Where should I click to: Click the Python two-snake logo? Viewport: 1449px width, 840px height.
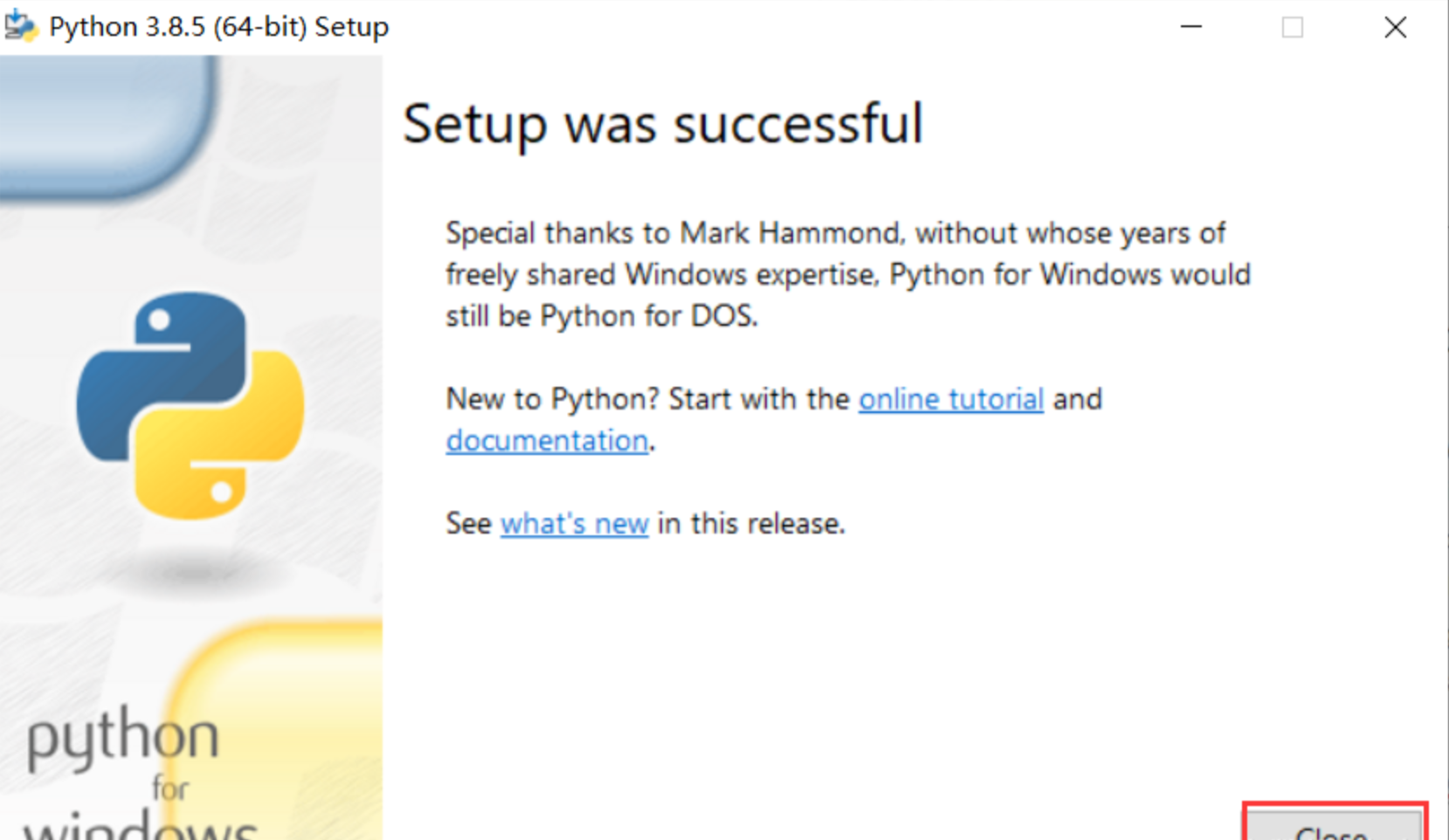[190, 405]
